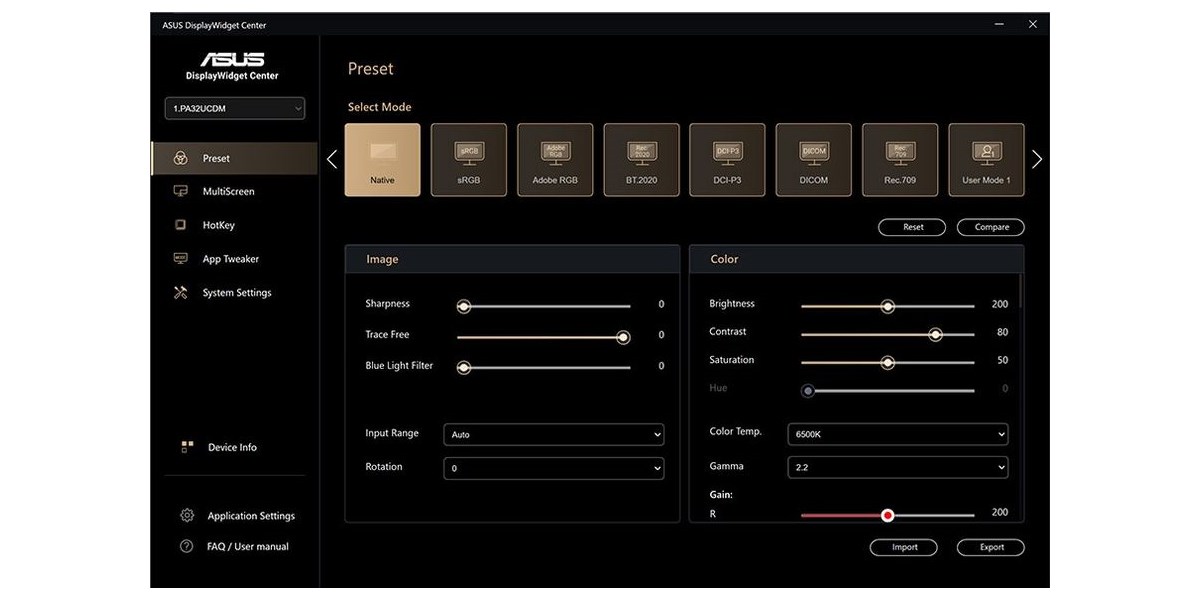
Task: Open the monitor selector 1.PA32UCDM dropdown
Action: point(234,108)
